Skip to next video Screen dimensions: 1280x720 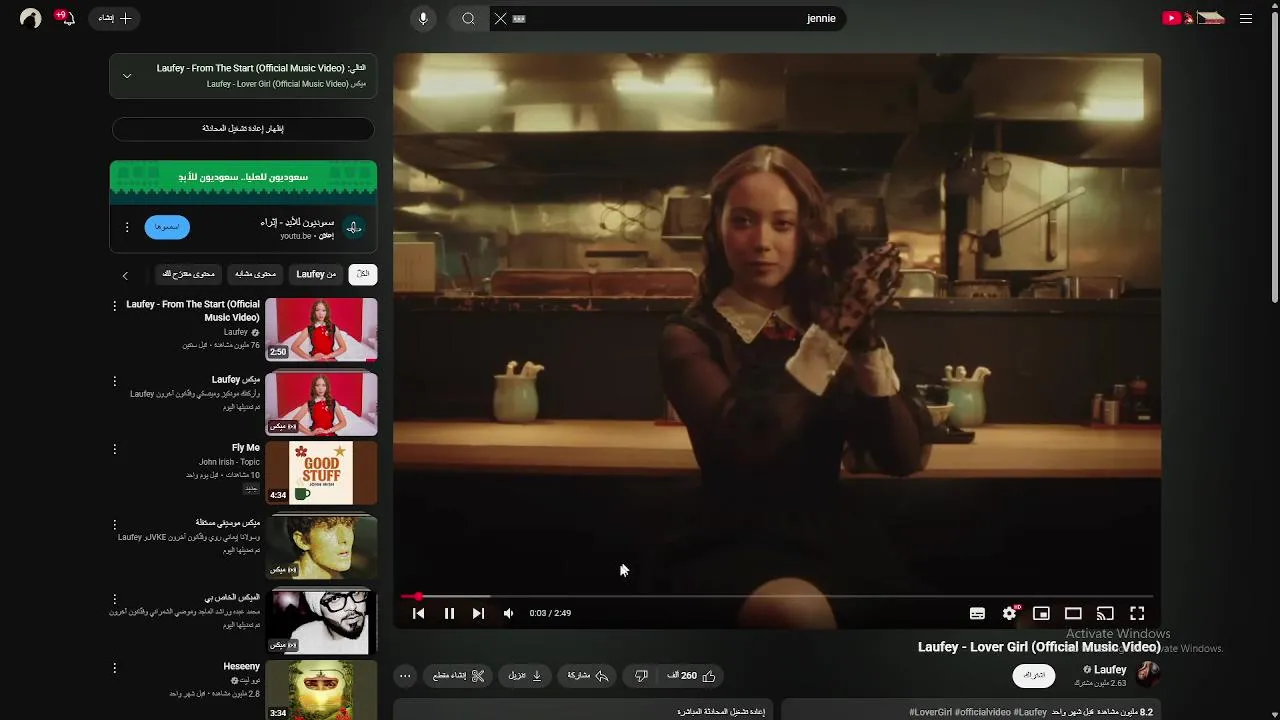pyautogui.click(x=478, y=613)
